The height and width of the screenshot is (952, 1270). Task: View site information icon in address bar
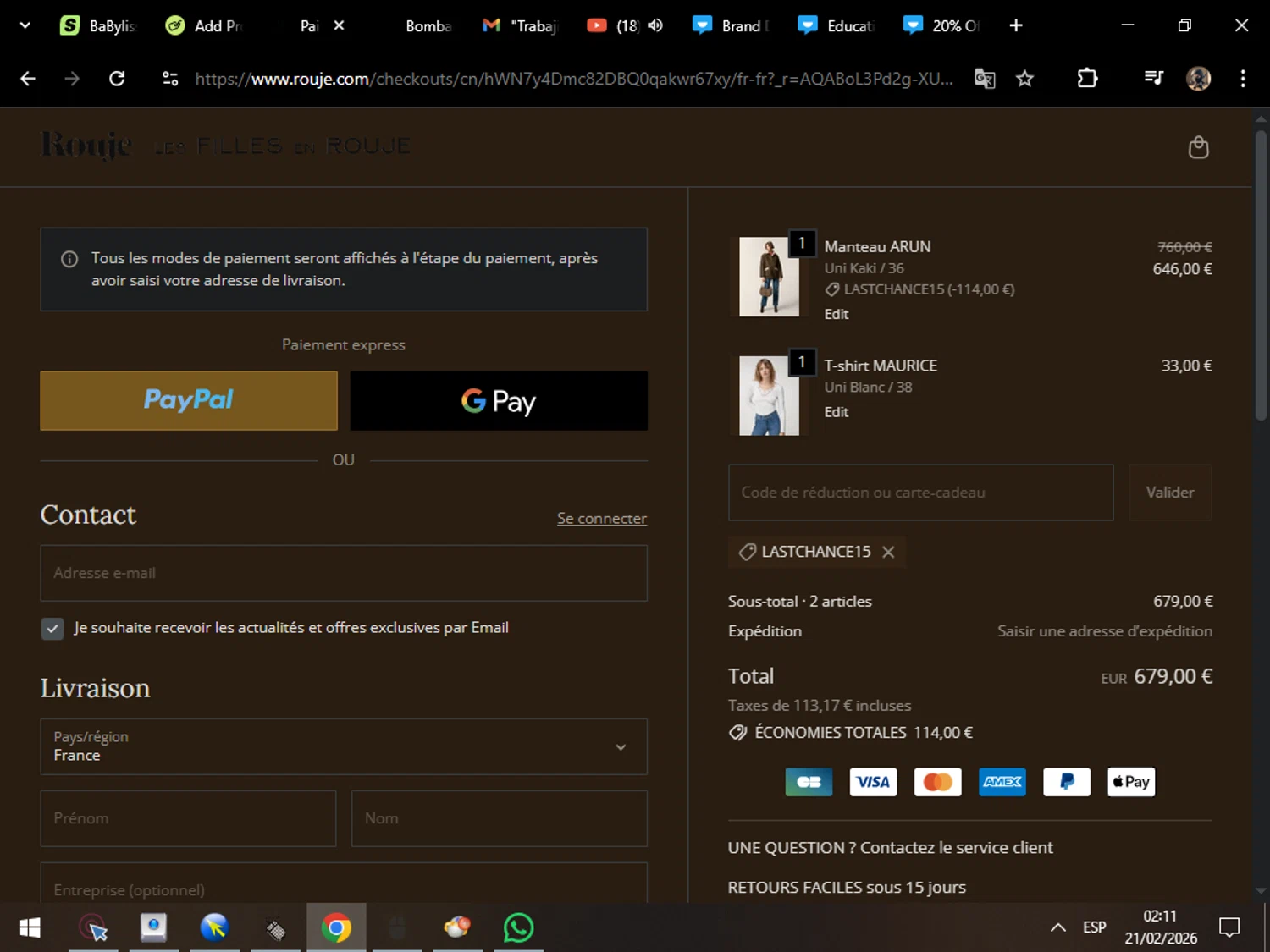click(170, 79)
